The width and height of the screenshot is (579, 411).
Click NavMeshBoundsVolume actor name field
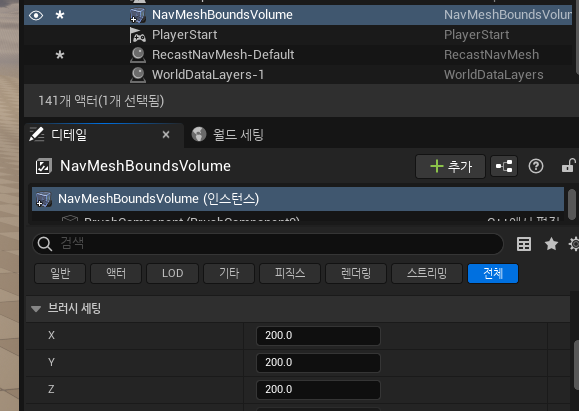tap(145, 166)
